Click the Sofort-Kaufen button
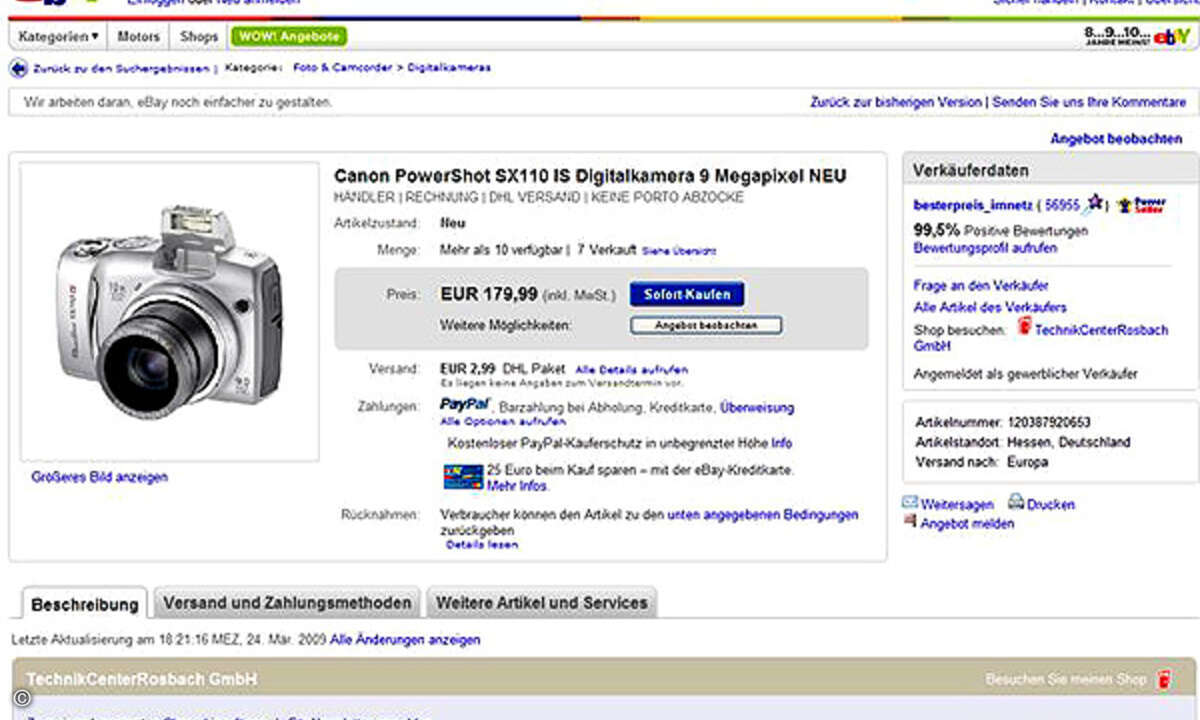This screenshot has height=720, width=1200. pyautogui.click(x=687, y=294)
